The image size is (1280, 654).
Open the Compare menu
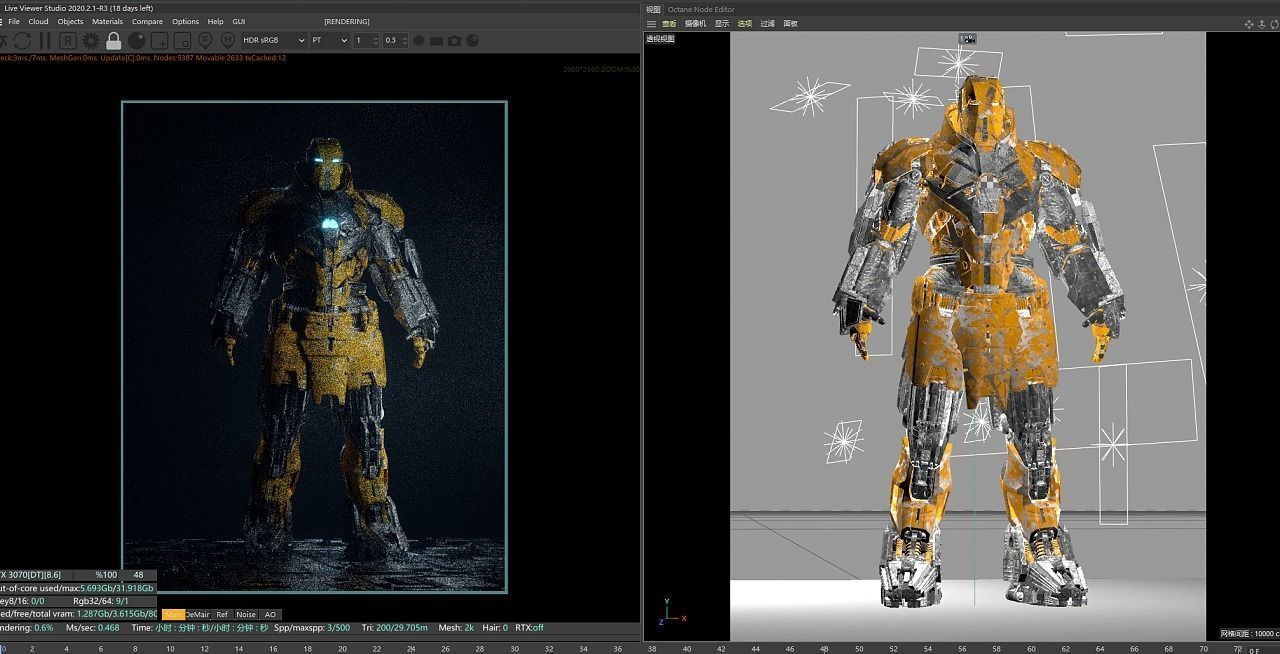[x=147, y=21]
